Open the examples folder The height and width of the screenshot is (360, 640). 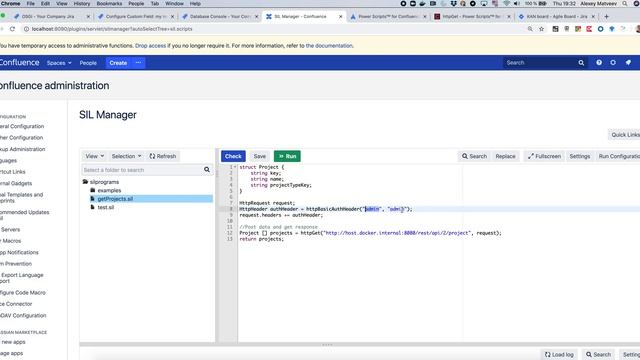[x=109, y=191]
